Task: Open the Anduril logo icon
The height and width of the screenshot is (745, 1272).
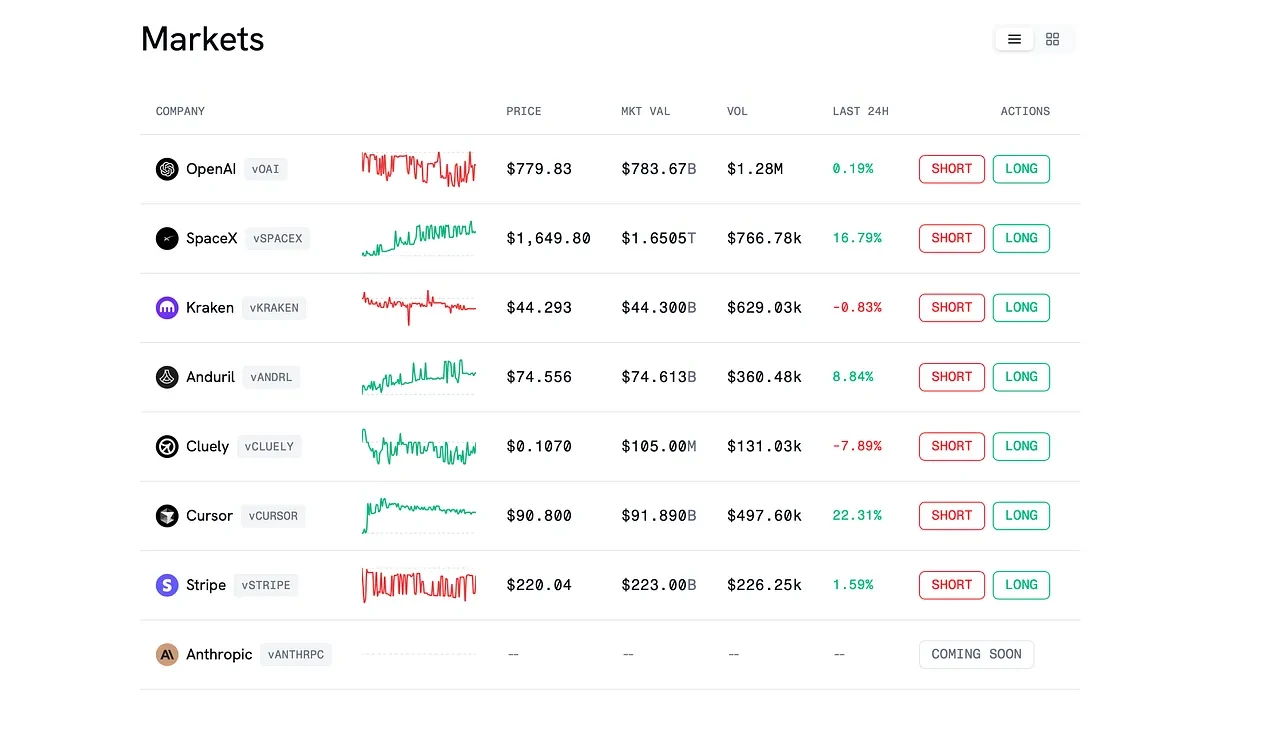Action: click(167, 377)
